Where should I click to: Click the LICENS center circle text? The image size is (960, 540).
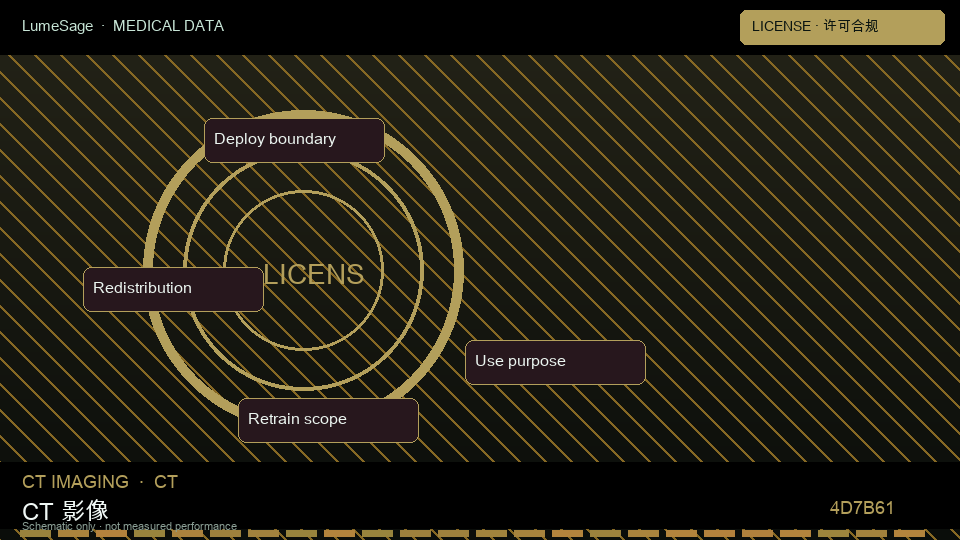pos(313,274)
